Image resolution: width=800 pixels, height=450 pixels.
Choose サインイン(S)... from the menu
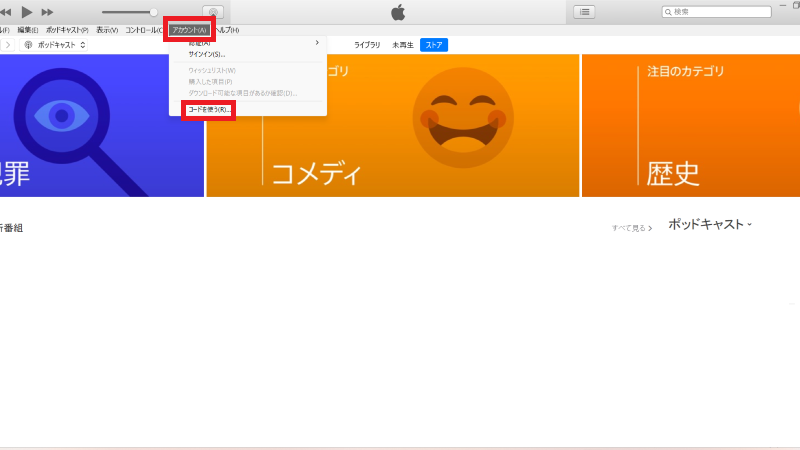(x=207, y=54)
